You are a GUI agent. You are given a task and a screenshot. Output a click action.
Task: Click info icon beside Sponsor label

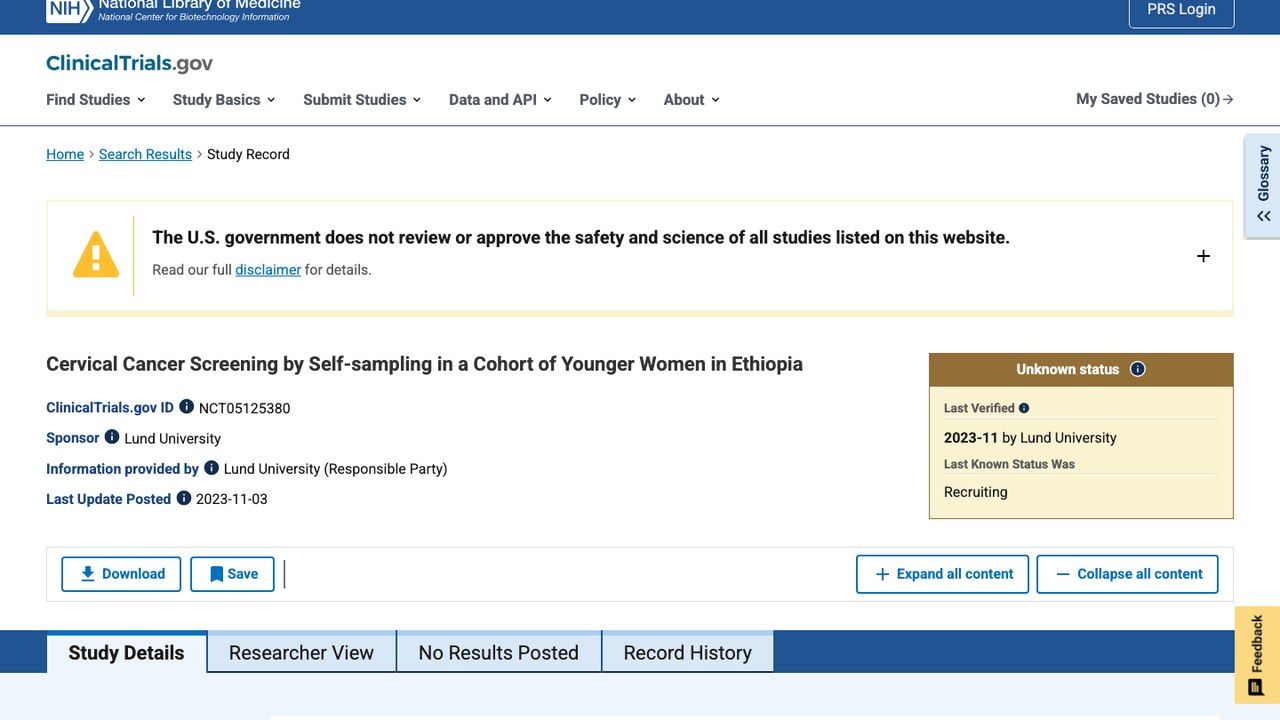(x=112, y=437)
